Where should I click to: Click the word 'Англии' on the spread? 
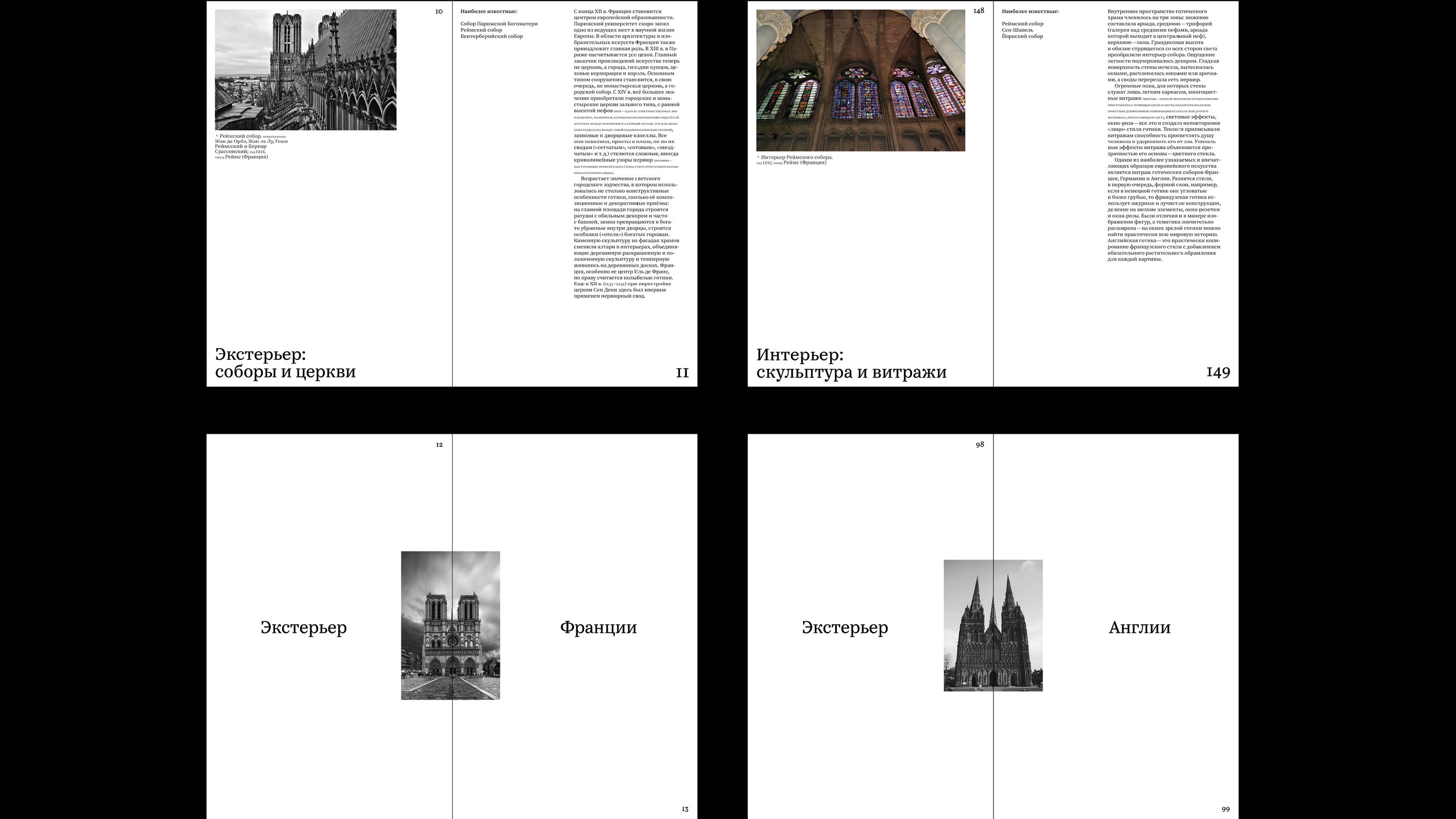tap(1139, 627)
